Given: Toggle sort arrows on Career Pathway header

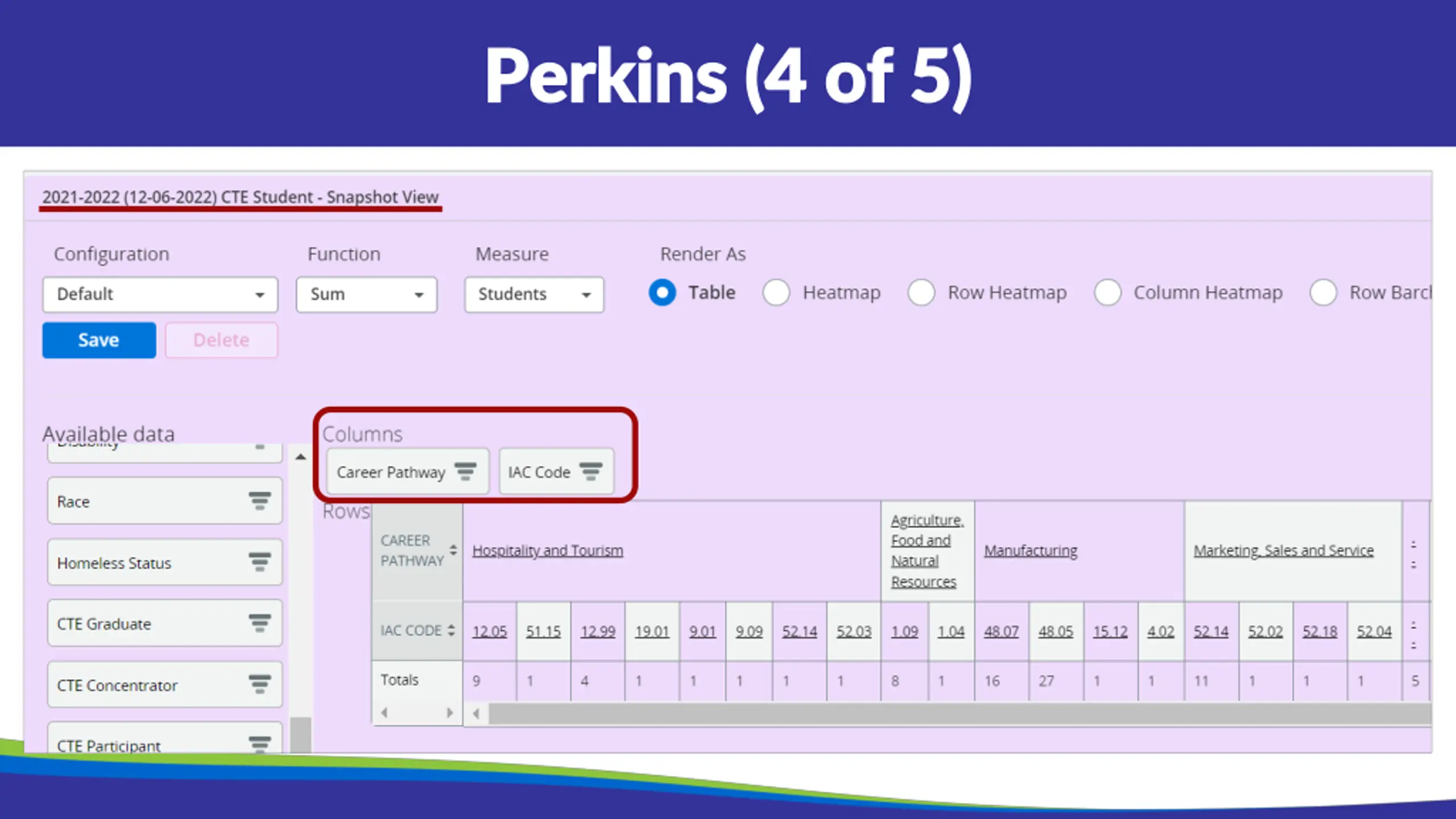Looking at the screenshot, I should (453, 550).
